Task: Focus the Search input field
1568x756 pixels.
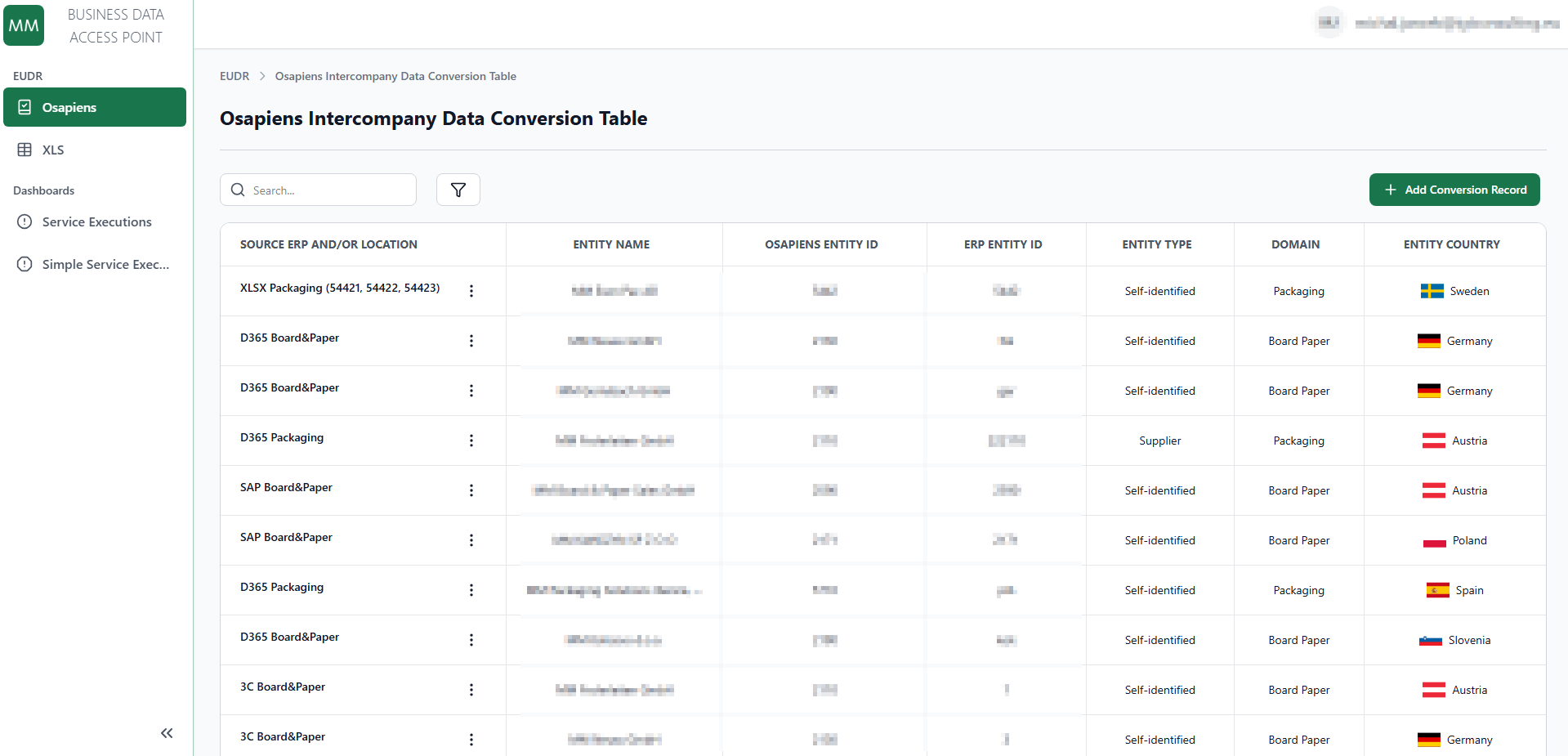Action: point(318,190)
